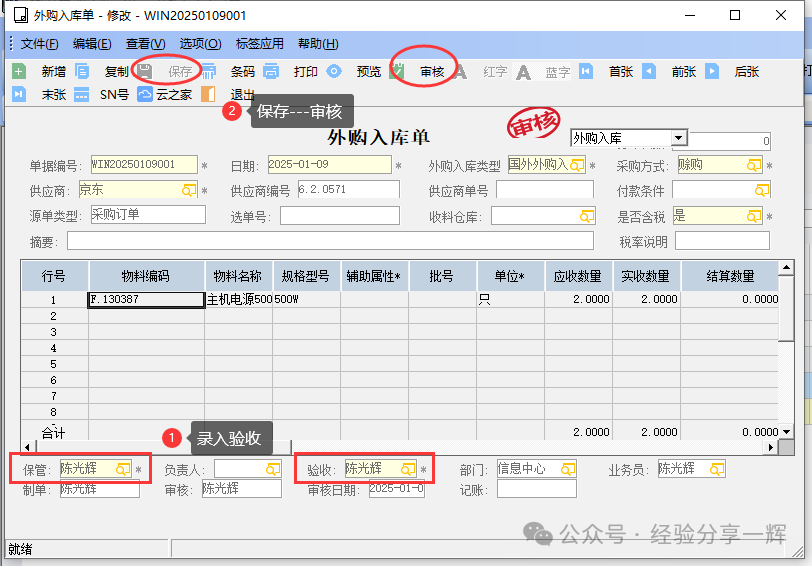Click the 审核 (Audit) toolbar icon
Image resolution: width=812 pixels, height=566 pixels.
[397, 72]
